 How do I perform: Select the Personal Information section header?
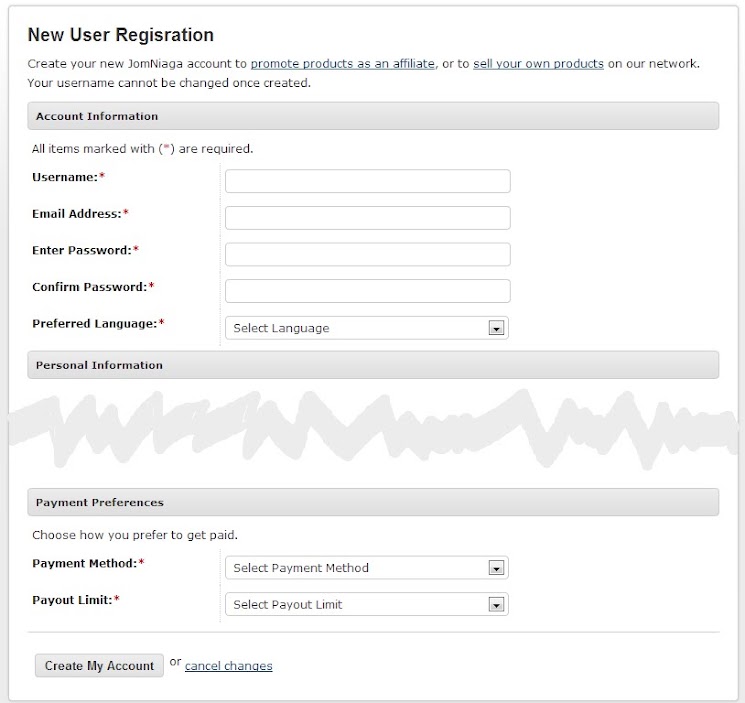pyautogui.click(x=372, y=365)
